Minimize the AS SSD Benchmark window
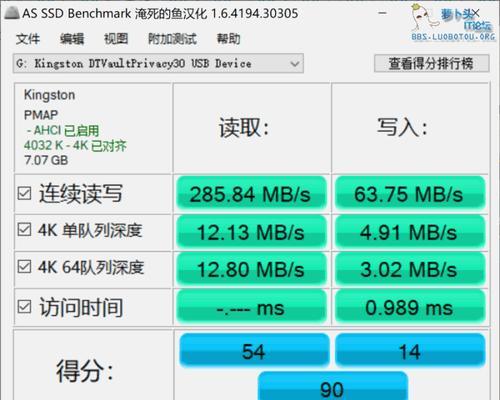 383,13
